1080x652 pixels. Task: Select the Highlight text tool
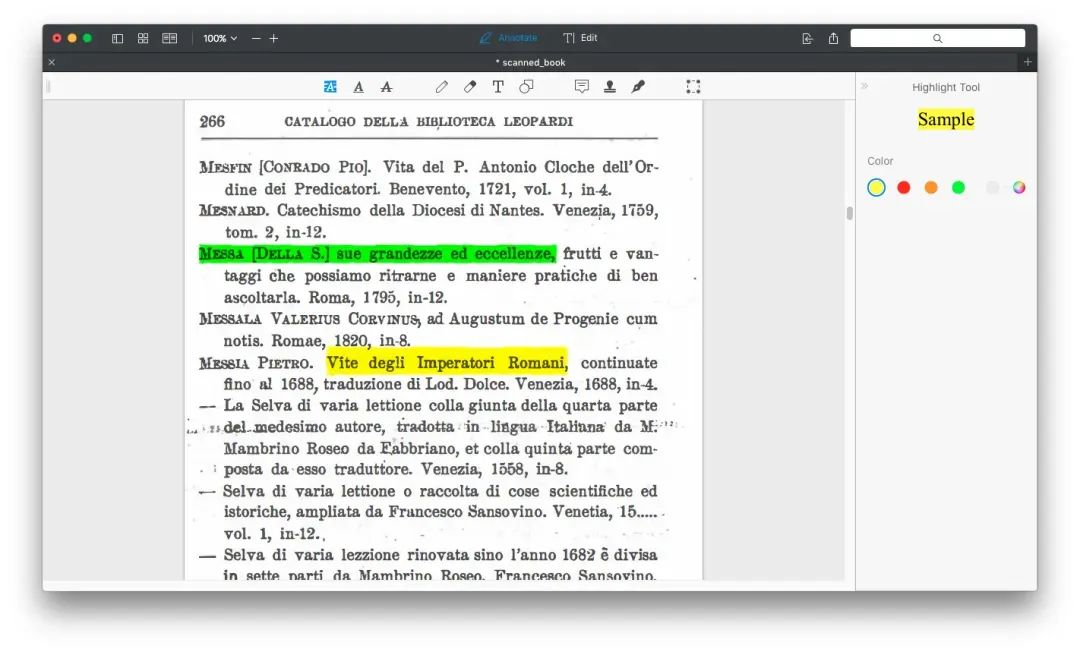(330, 87)
